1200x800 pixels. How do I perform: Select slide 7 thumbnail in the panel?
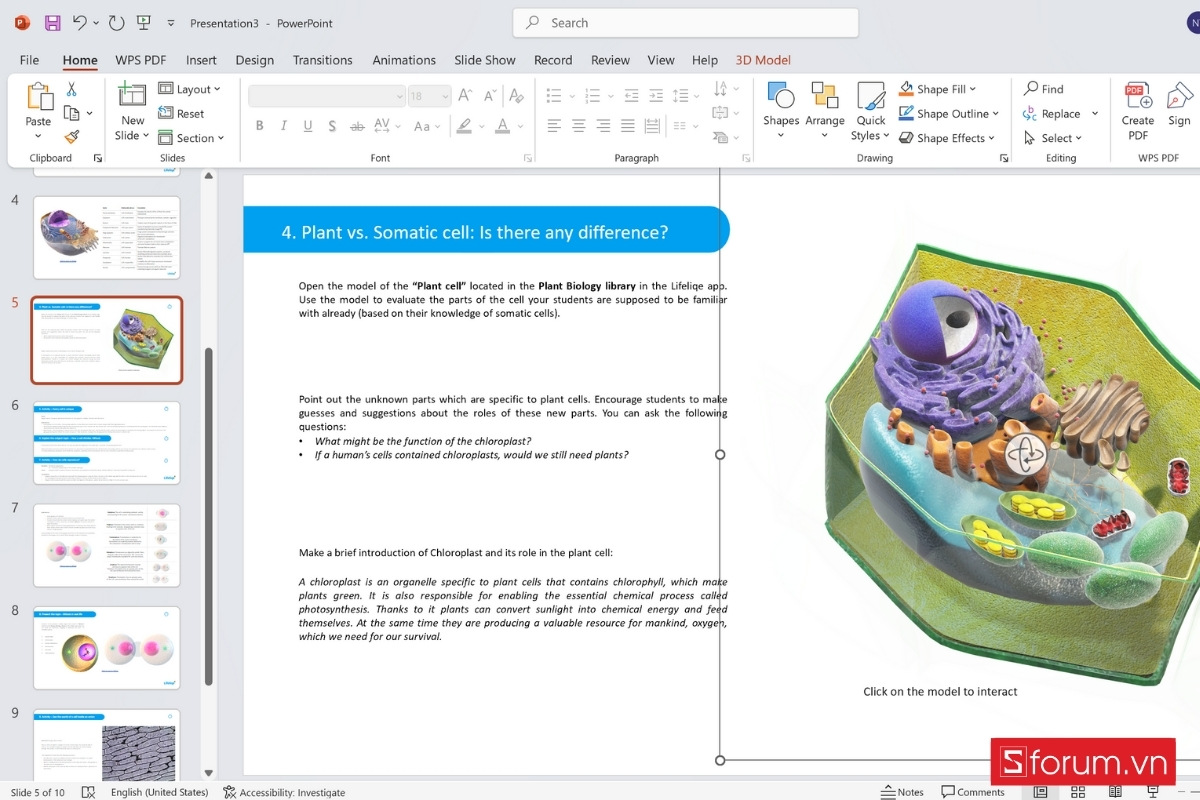coord(106,545)
